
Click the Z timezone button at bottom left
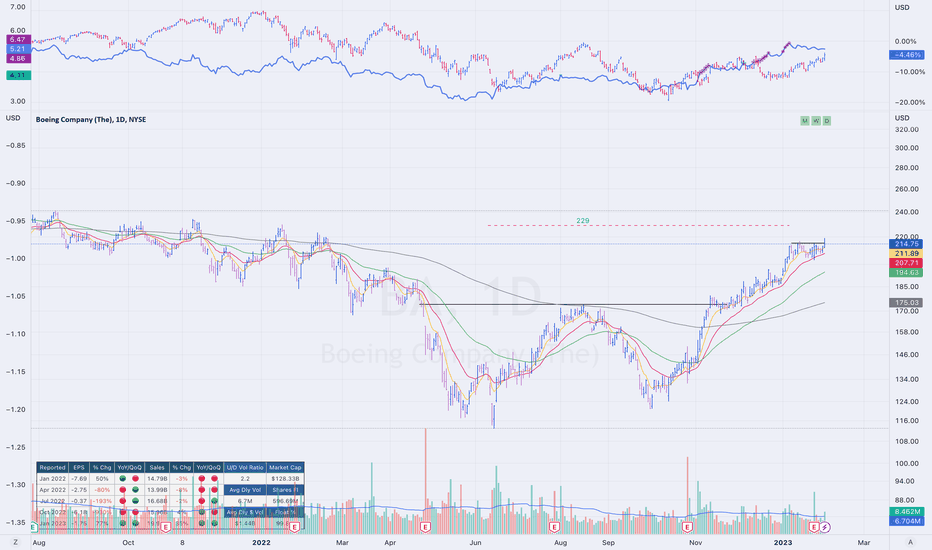[15, 542]
